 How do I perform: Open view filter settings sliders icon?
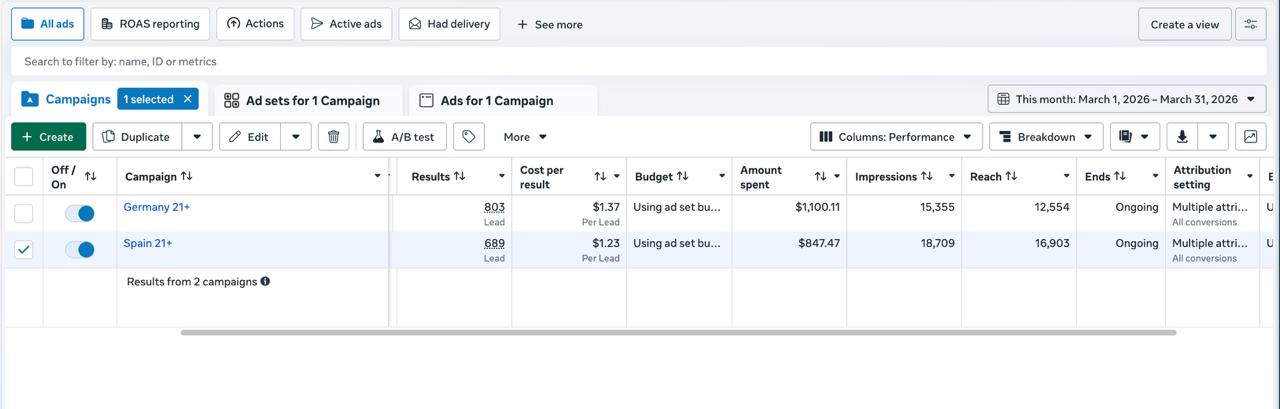point(1251,24)
